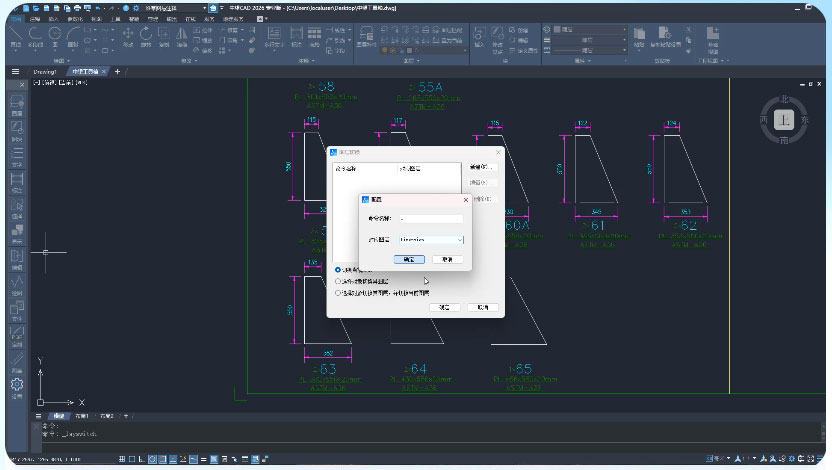Click the top icon in left sidebar panel
This screenshot has width=832, height=470.
[x=17, y=106]
